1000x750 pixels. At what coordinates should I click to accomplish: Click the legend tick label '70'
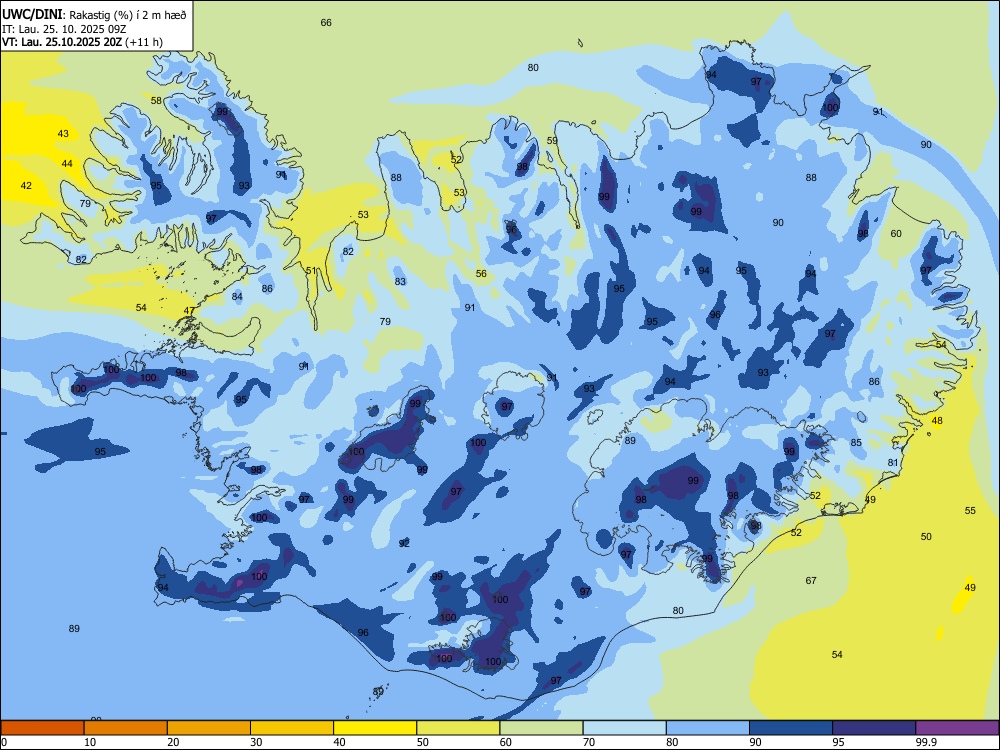click(x=589, y=742)
